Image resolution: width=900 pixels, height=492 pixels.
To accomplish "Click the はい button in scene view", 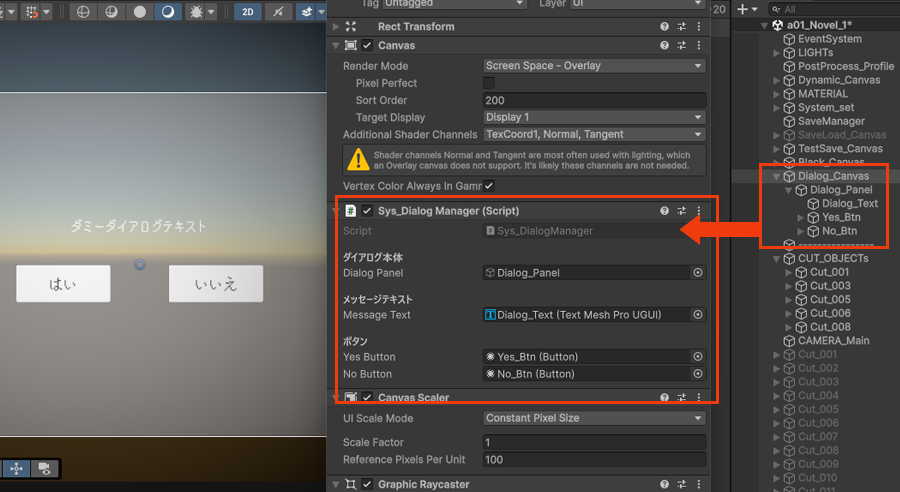I will (63, 284).
